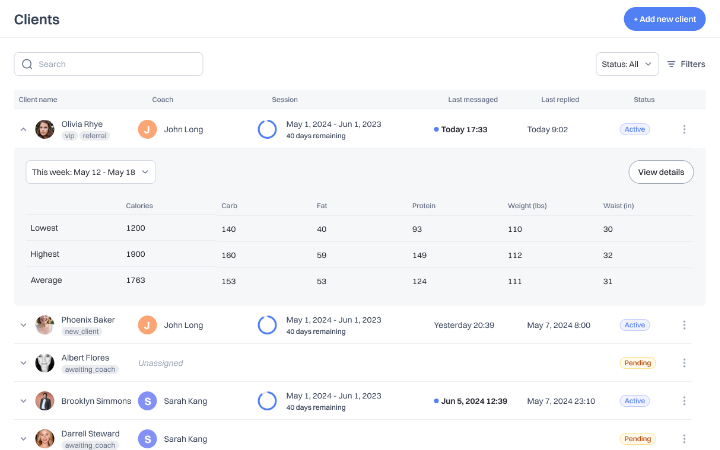Open the This week date range dropdown

91,172
